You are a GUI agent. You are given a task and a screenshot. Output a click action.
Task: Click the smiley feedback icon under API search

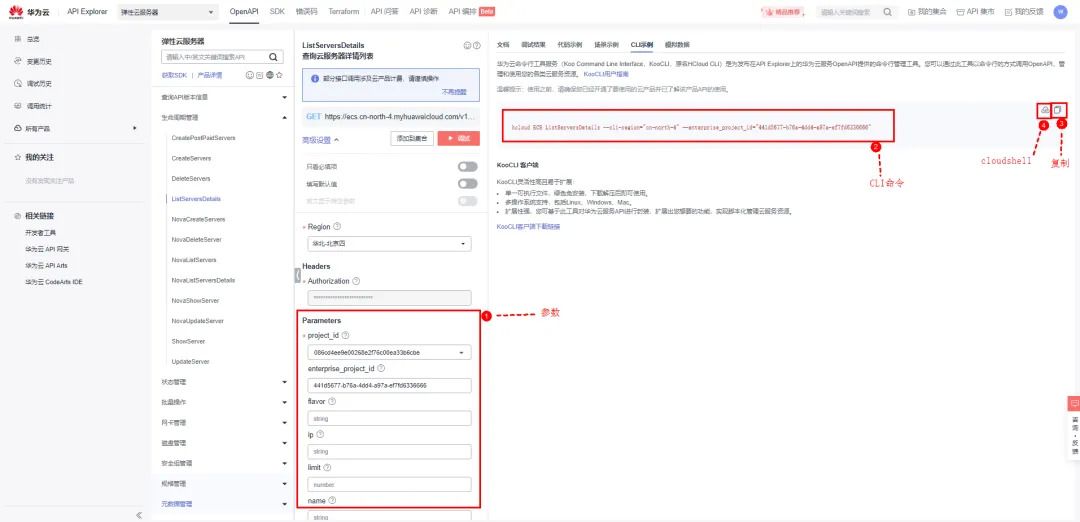coord(249,75)
